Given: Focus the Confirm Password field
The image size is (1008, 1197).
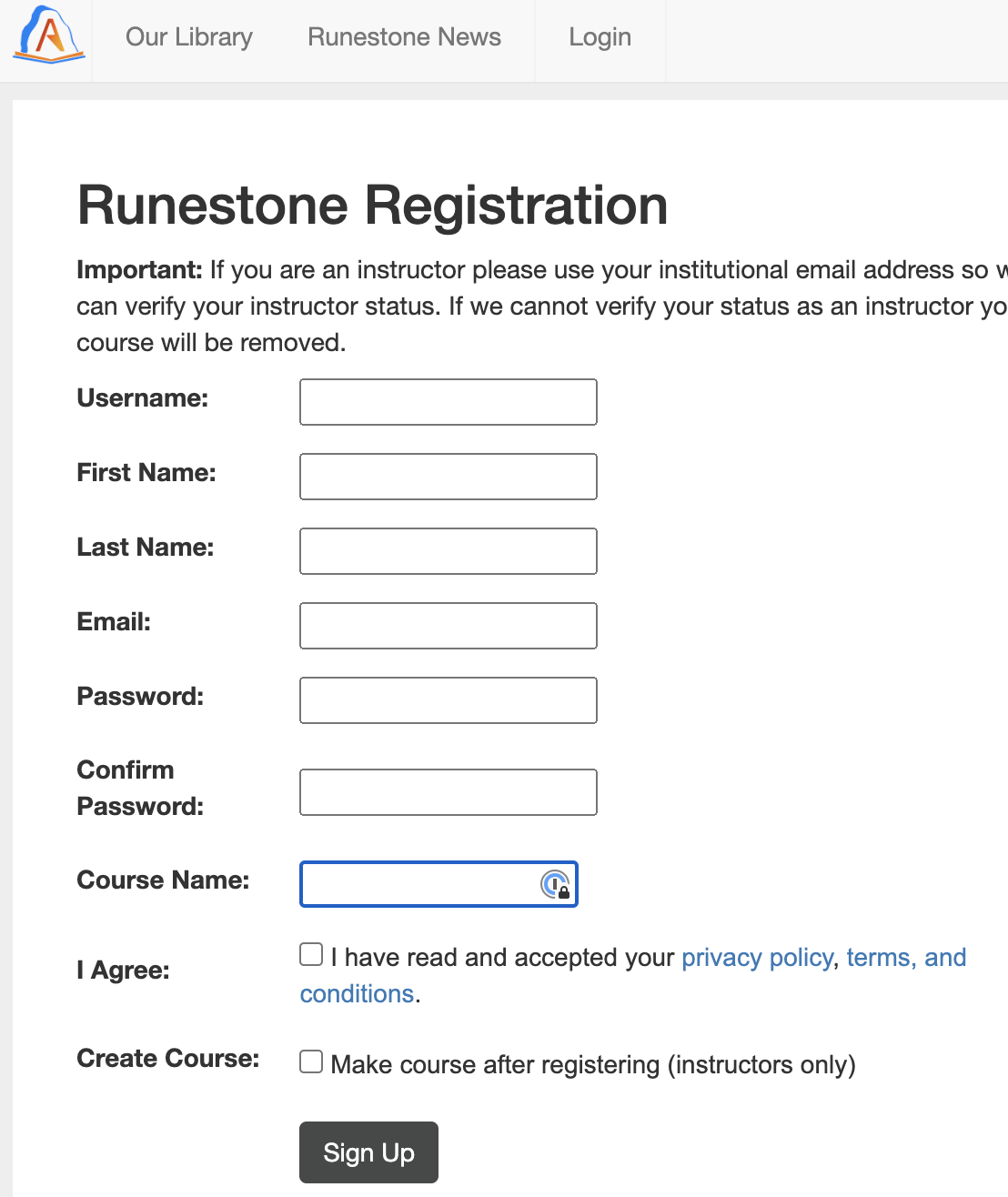Looking at the screenshot, I should click(448, 791).
